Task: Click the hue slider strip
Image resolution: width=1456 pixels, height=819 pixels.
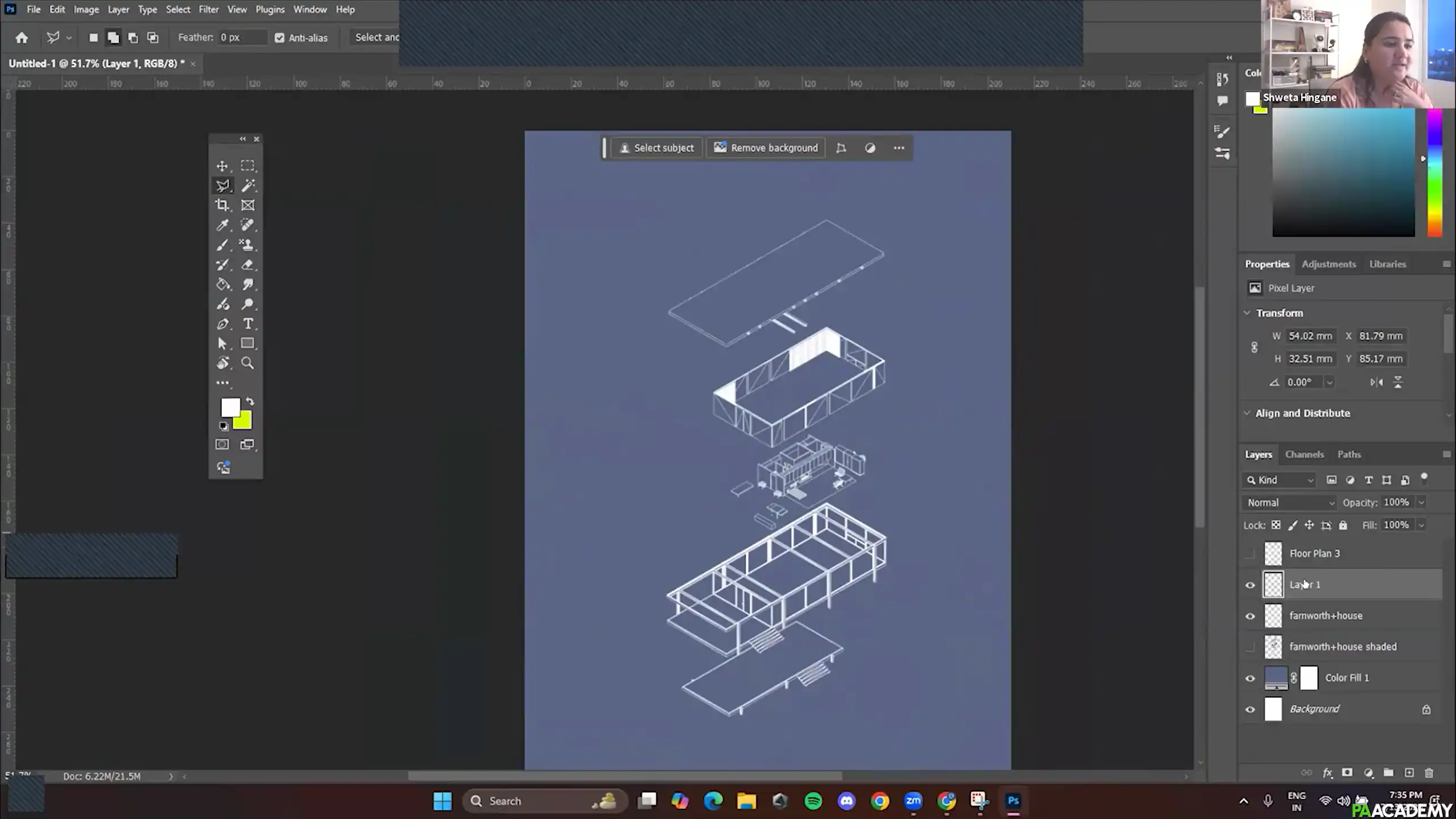Action: pyautogui.click(x=1434, y=172)
